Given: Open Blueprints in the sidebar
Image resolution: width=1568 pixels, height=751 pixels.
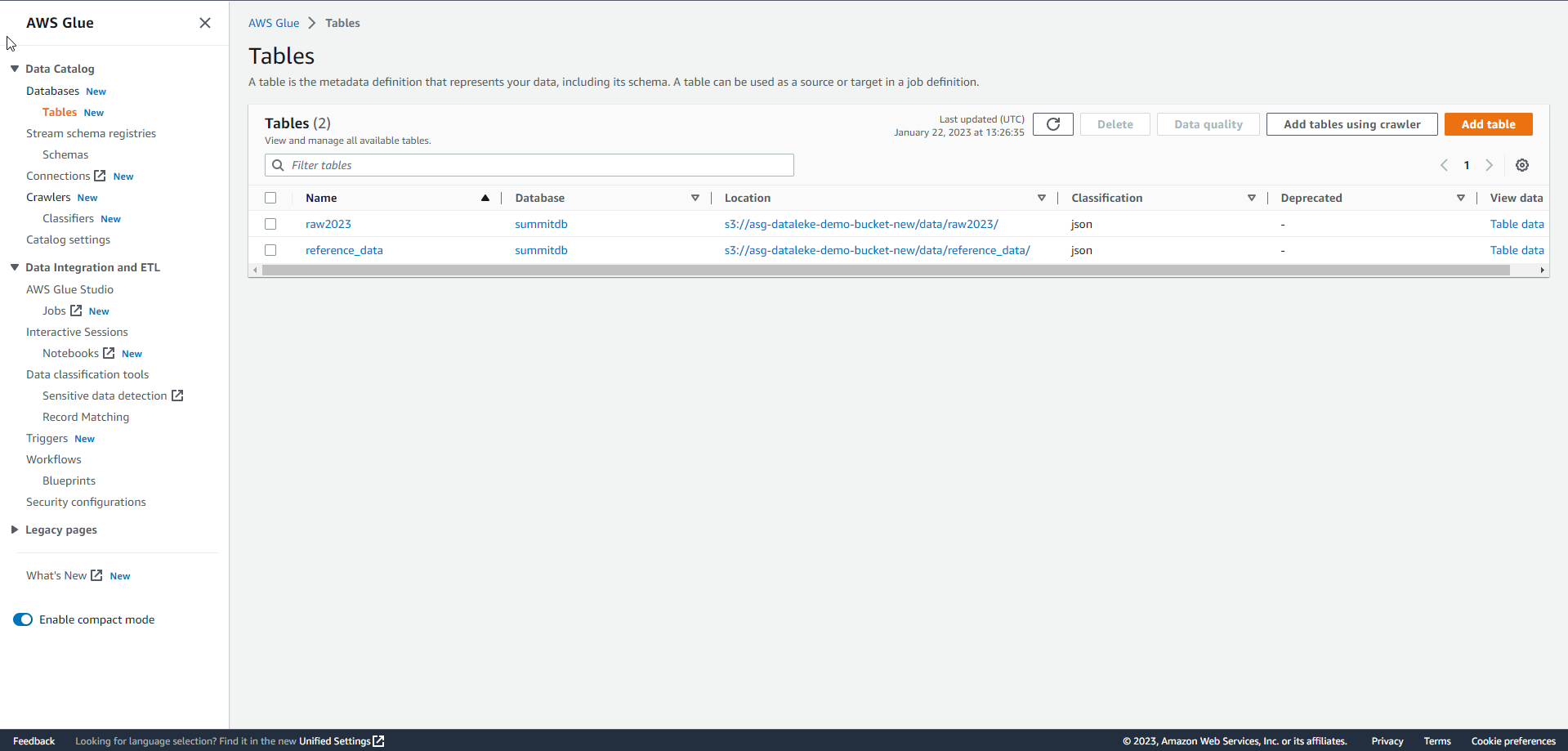Looking at the screenshot, I should click(69, 481).
